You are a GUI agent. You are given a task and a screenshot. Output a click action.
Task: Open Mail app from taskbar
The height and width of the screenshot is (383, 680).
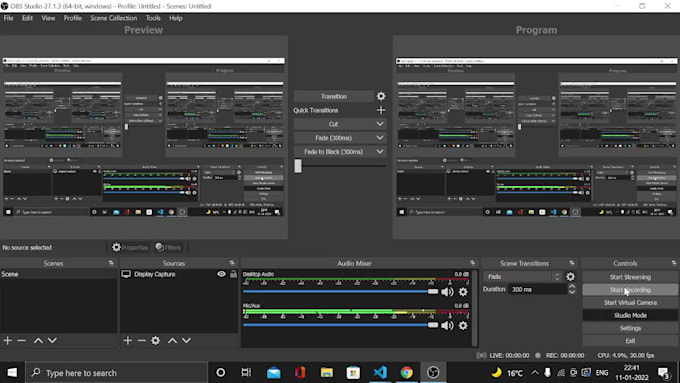274,373
